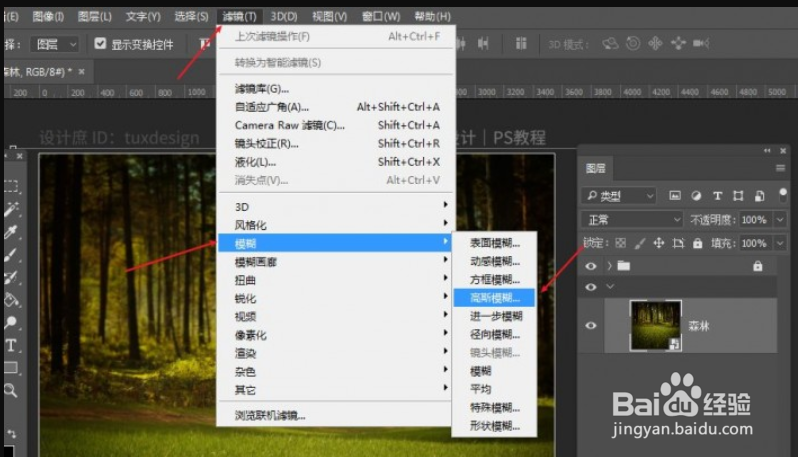
Task: Choose 径向模糊... from blur submenu
Action: 494,334
